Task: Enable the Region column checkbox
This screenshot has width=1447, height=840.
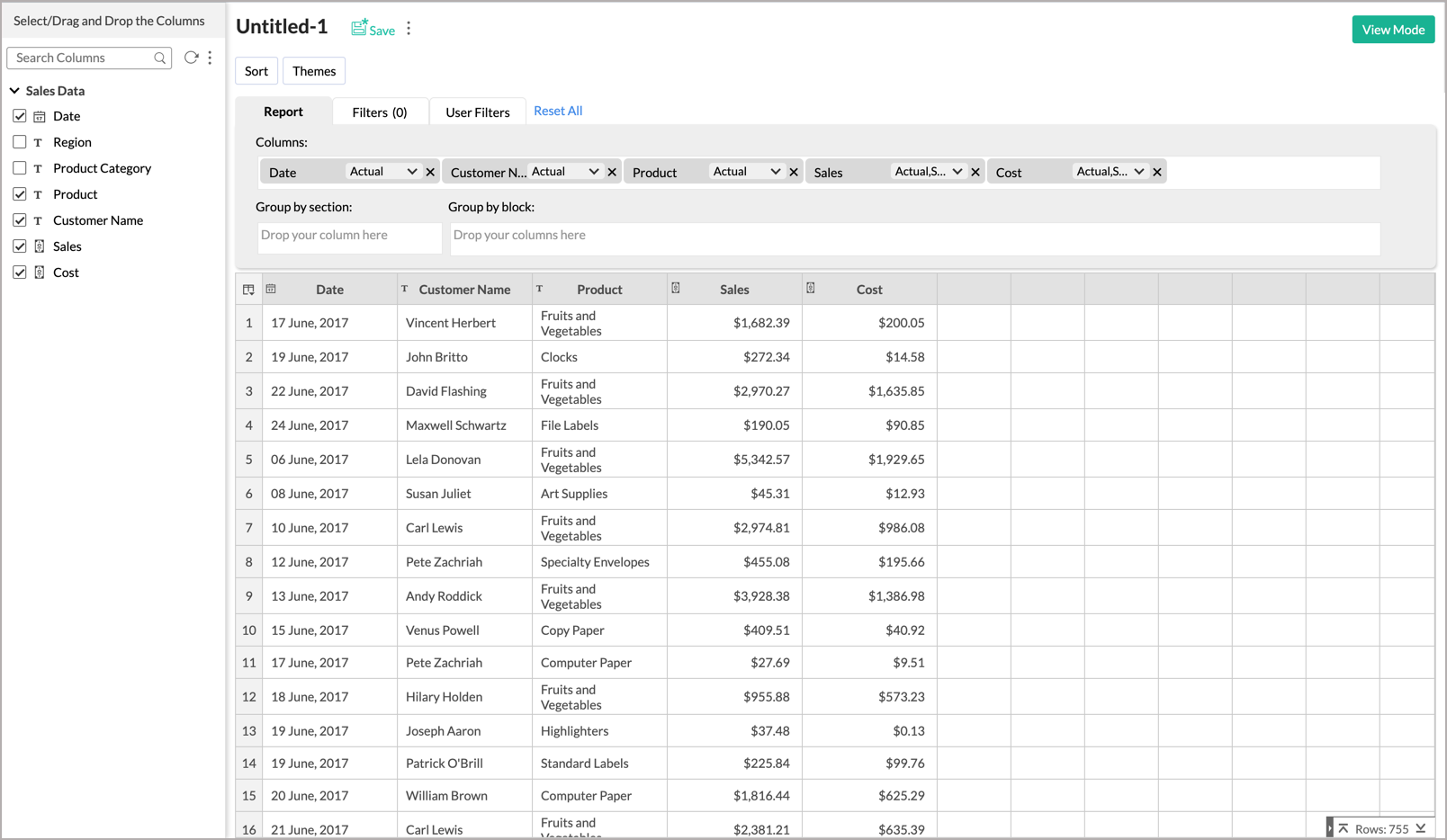Action: point(20,142)
